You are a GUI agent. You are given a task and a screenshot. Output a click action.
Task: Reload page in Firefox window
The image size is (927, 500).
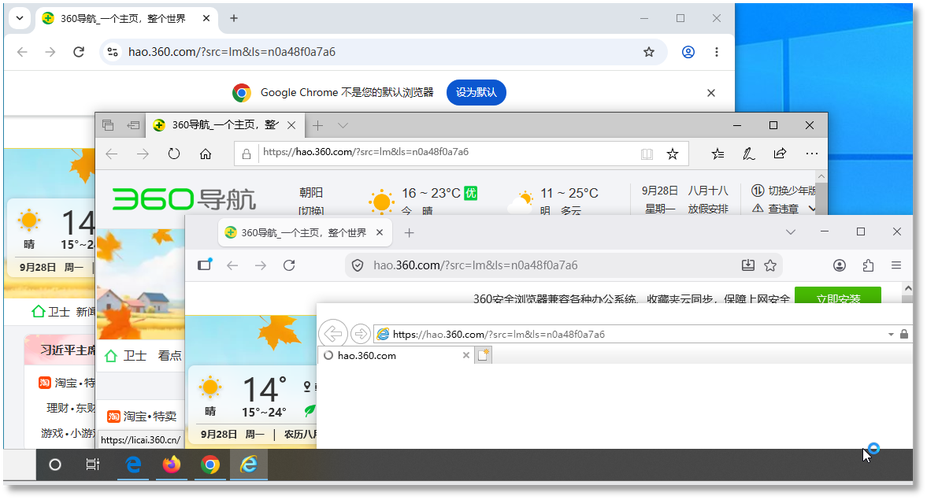289,265
